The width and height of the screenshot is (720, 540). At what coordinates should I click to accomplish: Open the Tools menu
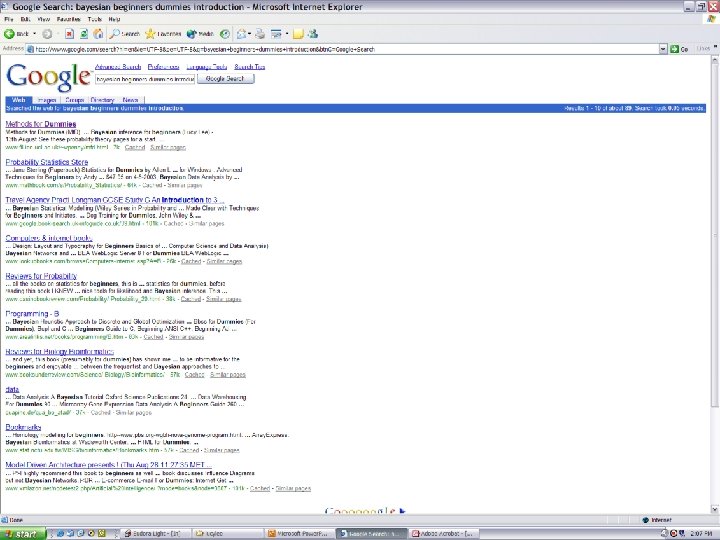[95, 19]
